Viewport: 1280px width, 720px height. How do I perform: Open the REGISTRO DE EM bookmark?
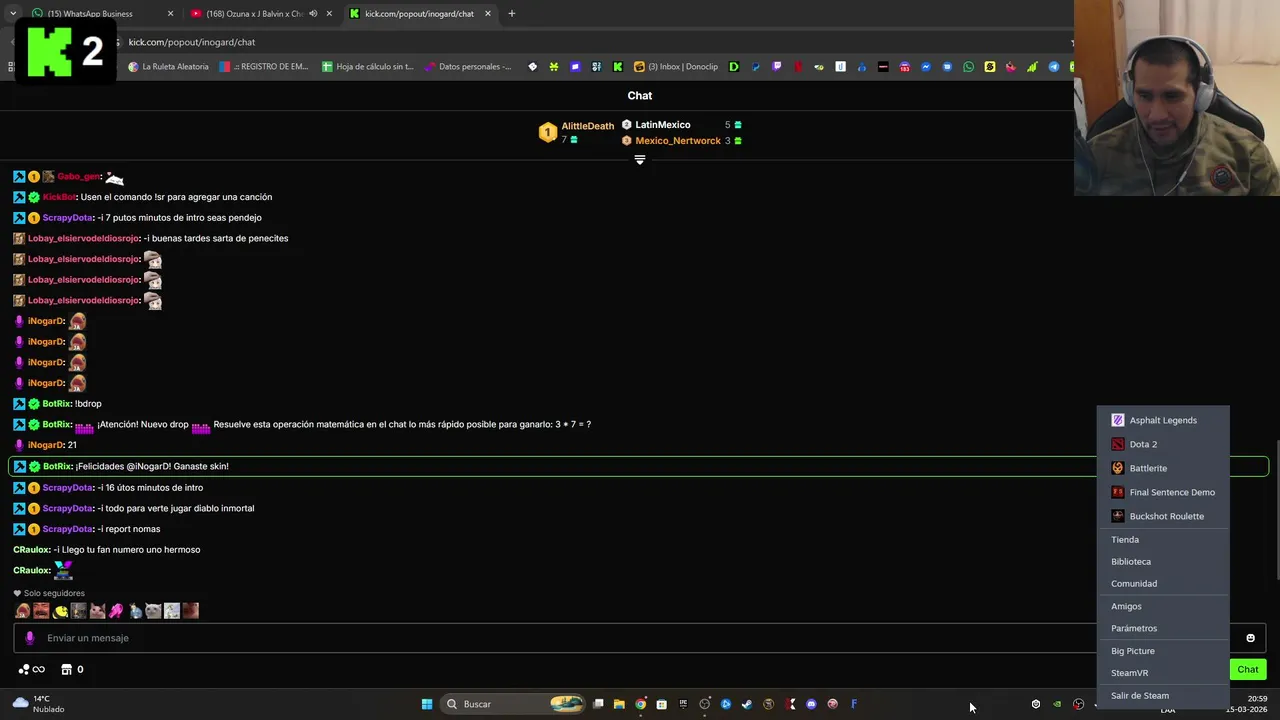[x=264, y=67]
